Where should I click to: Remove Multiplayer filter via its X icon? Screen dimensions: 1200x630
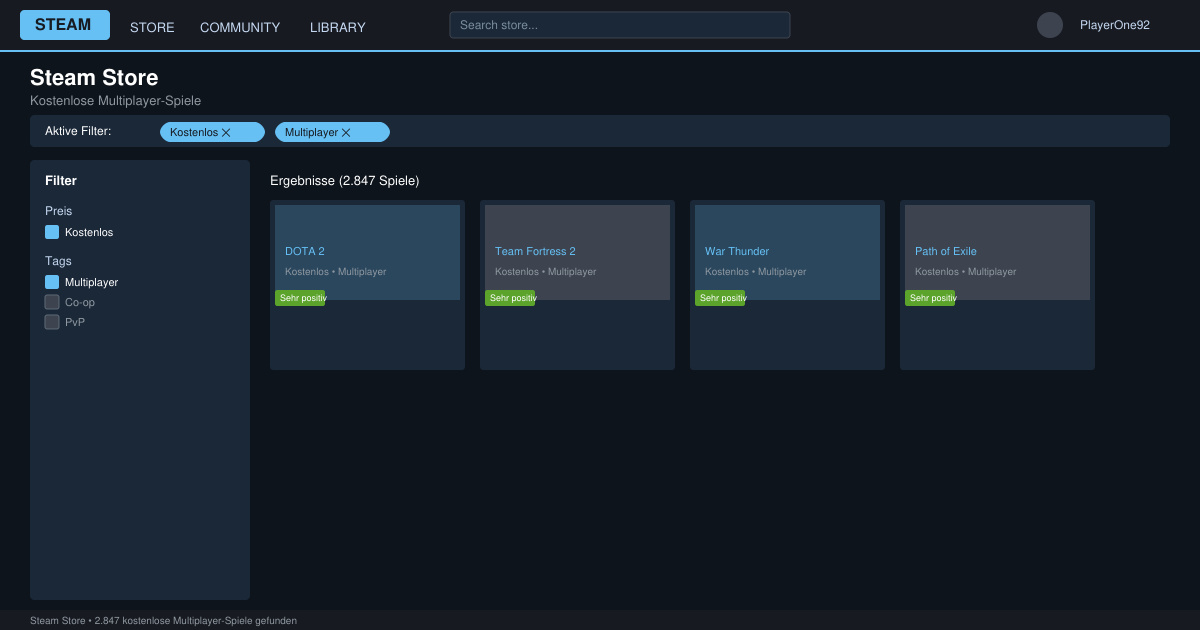tap(346, 132)
